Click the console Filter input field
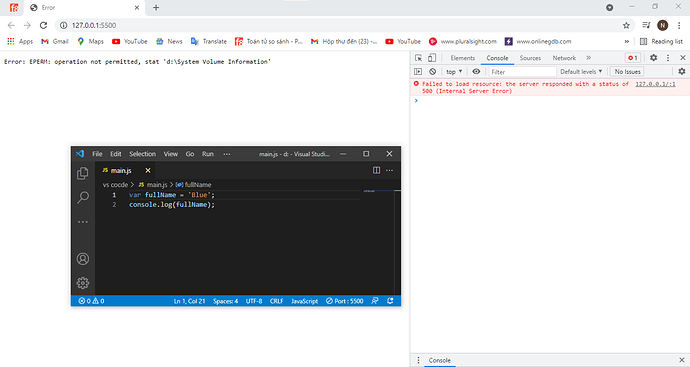Screen dimensions: 690x367 [522, 71]
